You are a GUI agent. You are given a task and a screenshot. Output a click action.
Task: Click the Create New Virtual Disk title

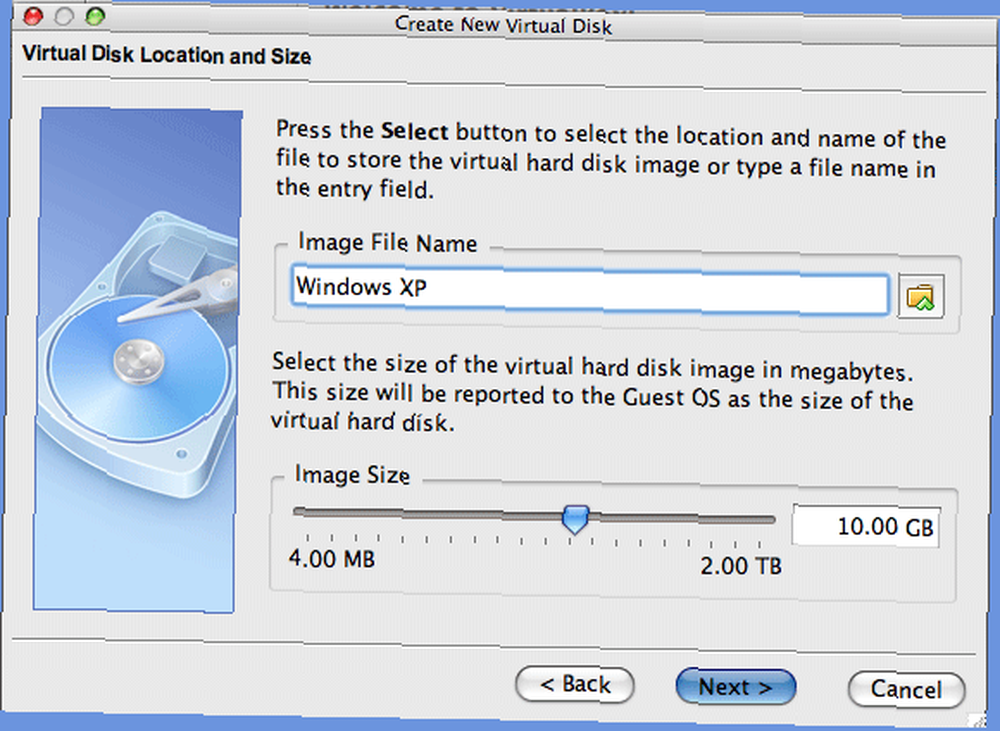(503, 26)
